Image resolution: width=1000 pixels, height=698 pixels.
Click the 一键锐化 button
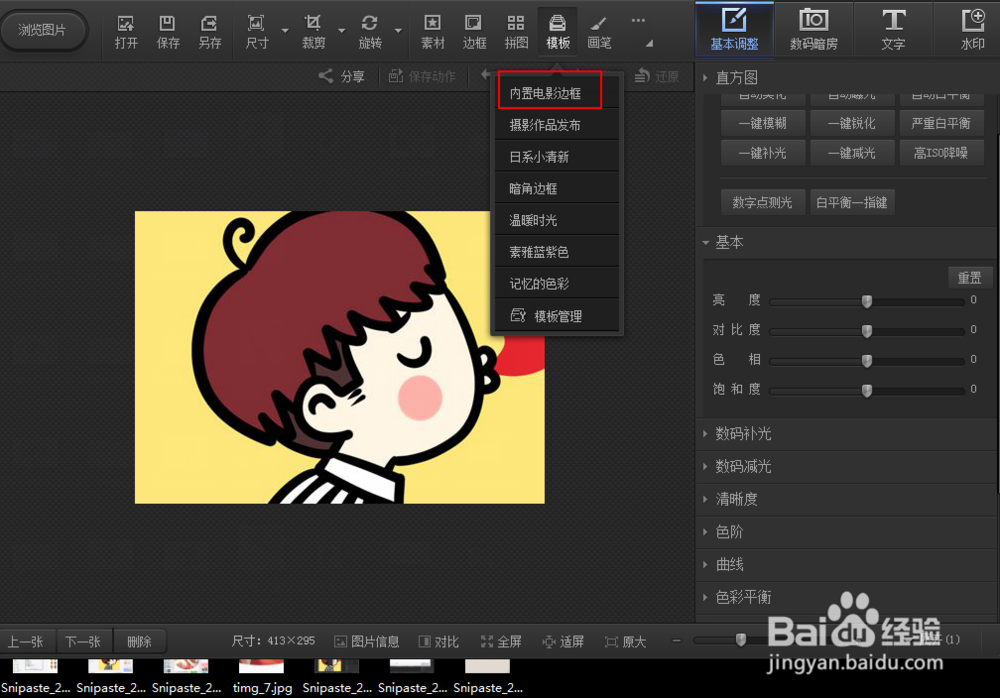tap(851, 123)
